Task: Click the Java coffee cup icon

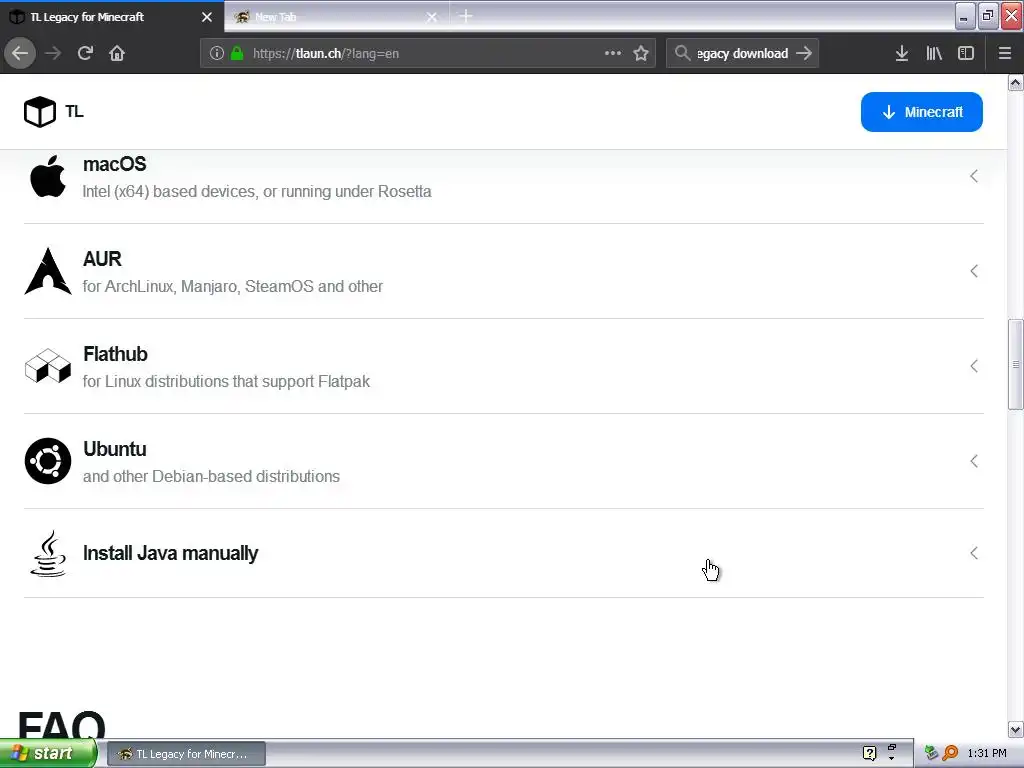Action: coord(48,553)
